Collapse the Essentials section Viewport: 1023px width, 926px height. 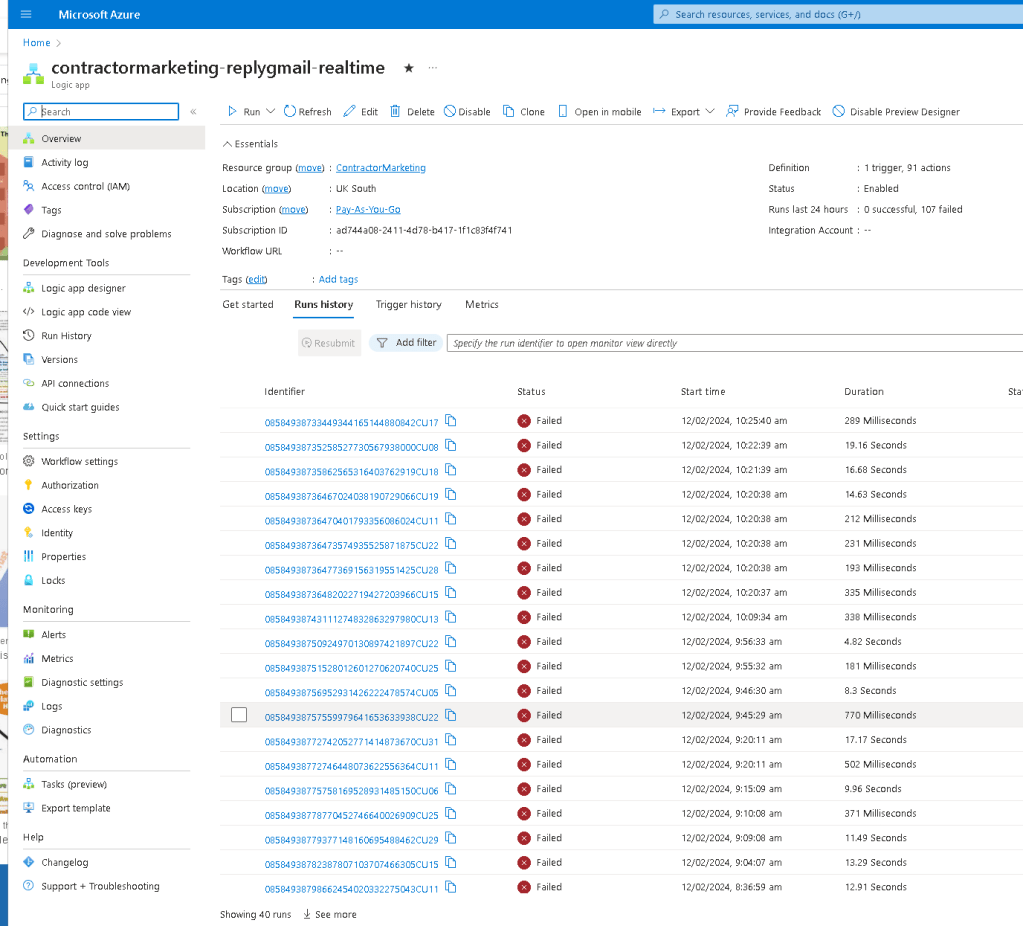[x=251, y=144]
